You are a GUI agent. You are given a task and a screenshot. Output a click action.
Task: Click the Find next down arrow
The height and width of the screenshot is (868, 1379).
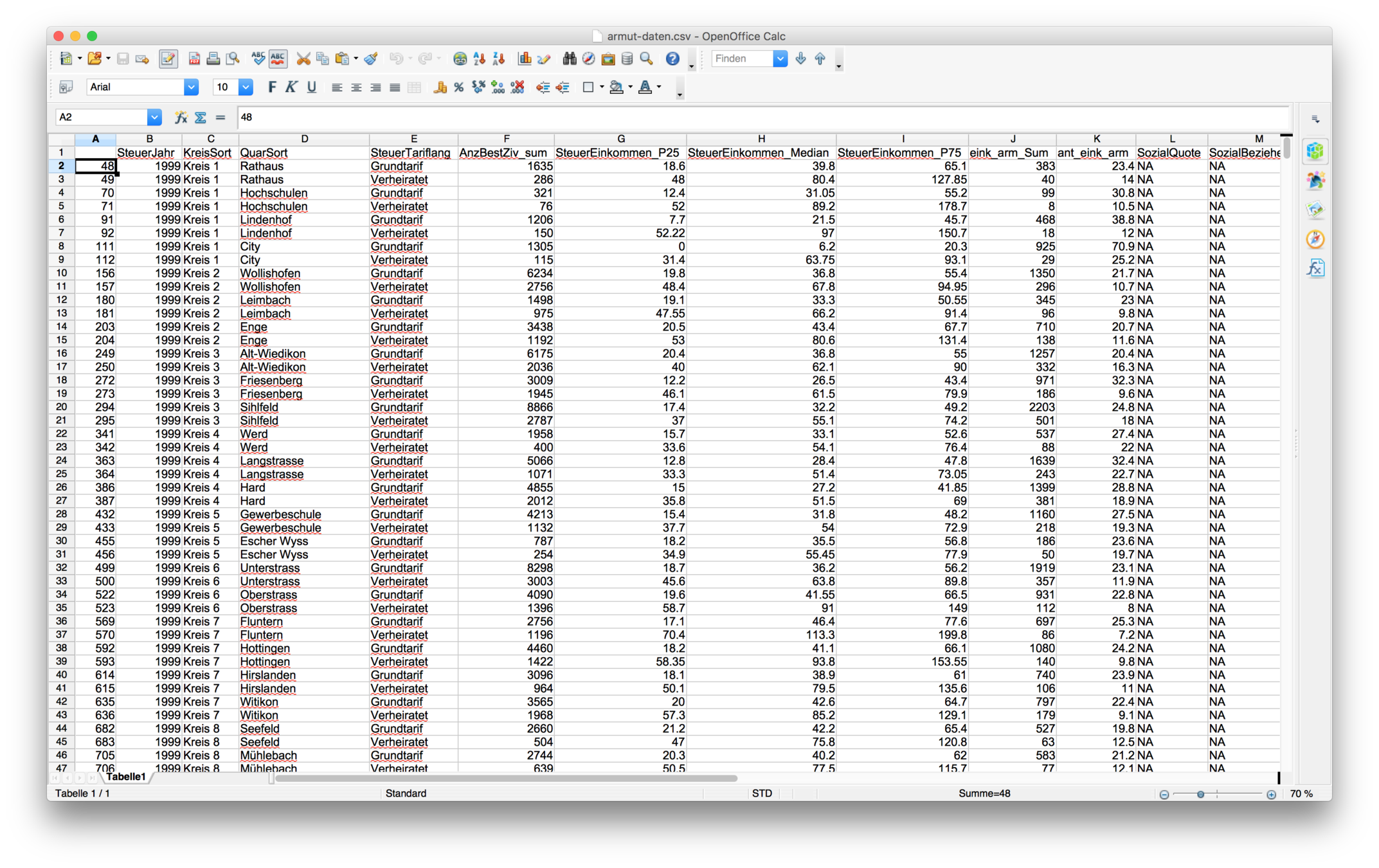(x=800, y=59)
